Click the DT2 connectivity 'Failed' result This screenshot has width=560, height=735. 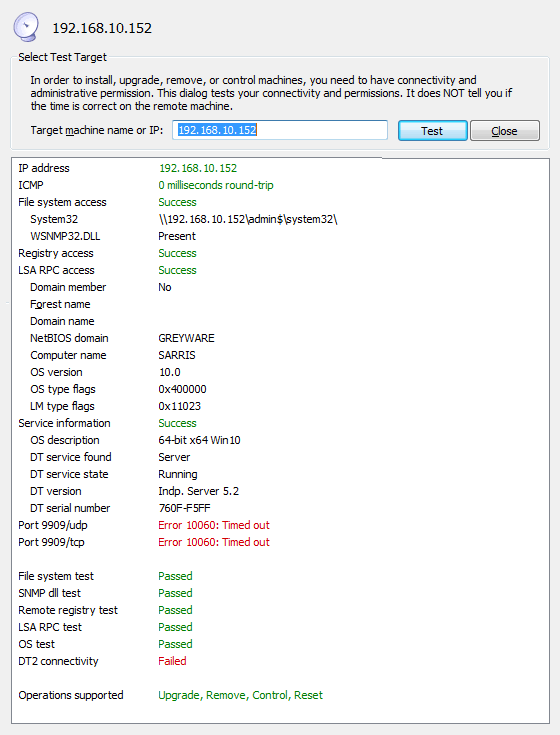(x=172, y=661)
